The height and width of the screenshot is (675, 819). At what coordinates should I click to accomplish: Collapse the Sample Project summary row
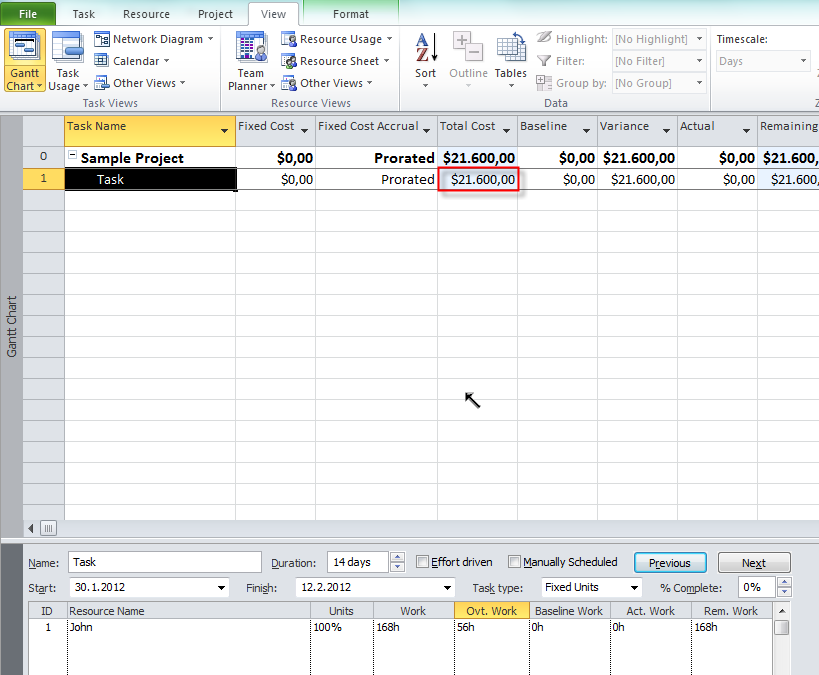pos(72,157)
